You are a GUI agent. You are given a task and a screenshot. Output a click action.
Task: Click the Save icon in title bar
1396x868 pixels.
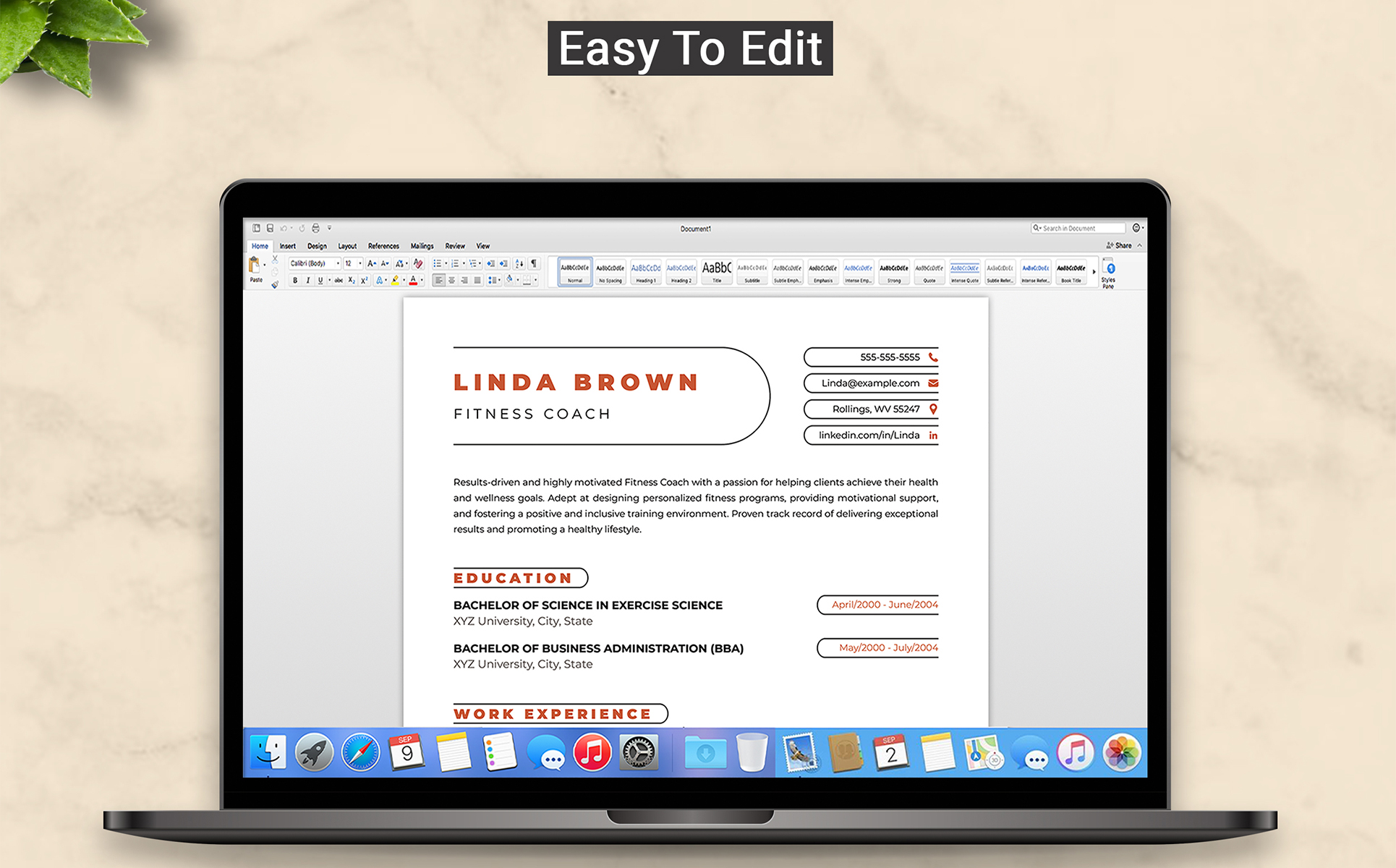click(270, 228)
